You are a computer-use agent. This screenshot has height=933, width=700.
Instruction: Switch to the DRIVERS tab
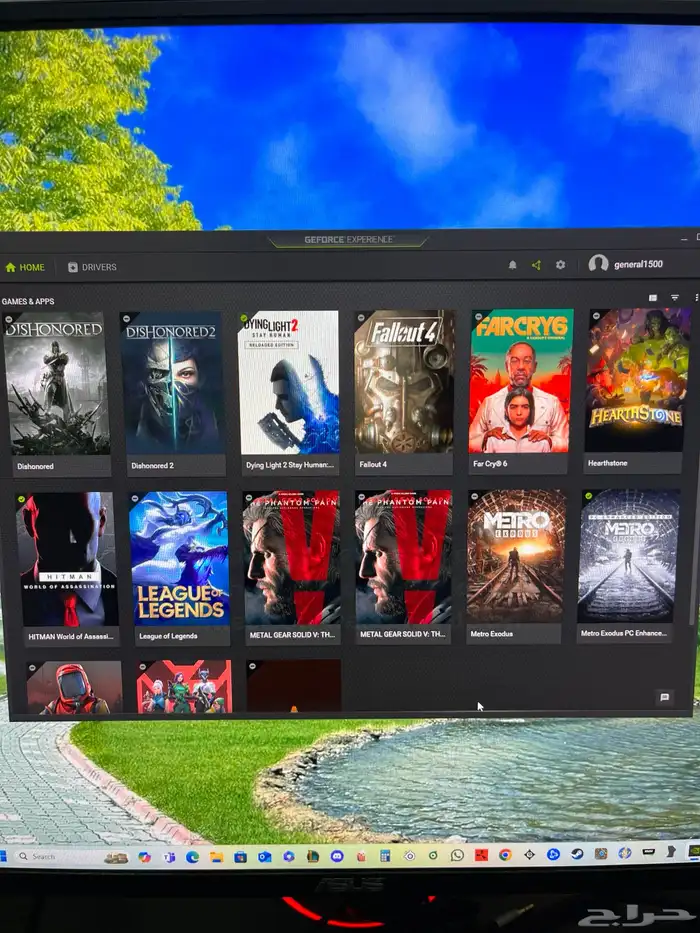(92, 267)
